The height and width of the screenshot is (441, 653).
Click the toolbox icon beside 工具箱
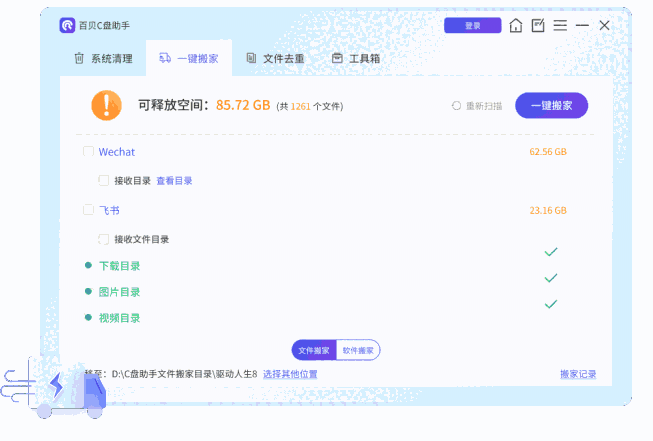click(337, 58)
